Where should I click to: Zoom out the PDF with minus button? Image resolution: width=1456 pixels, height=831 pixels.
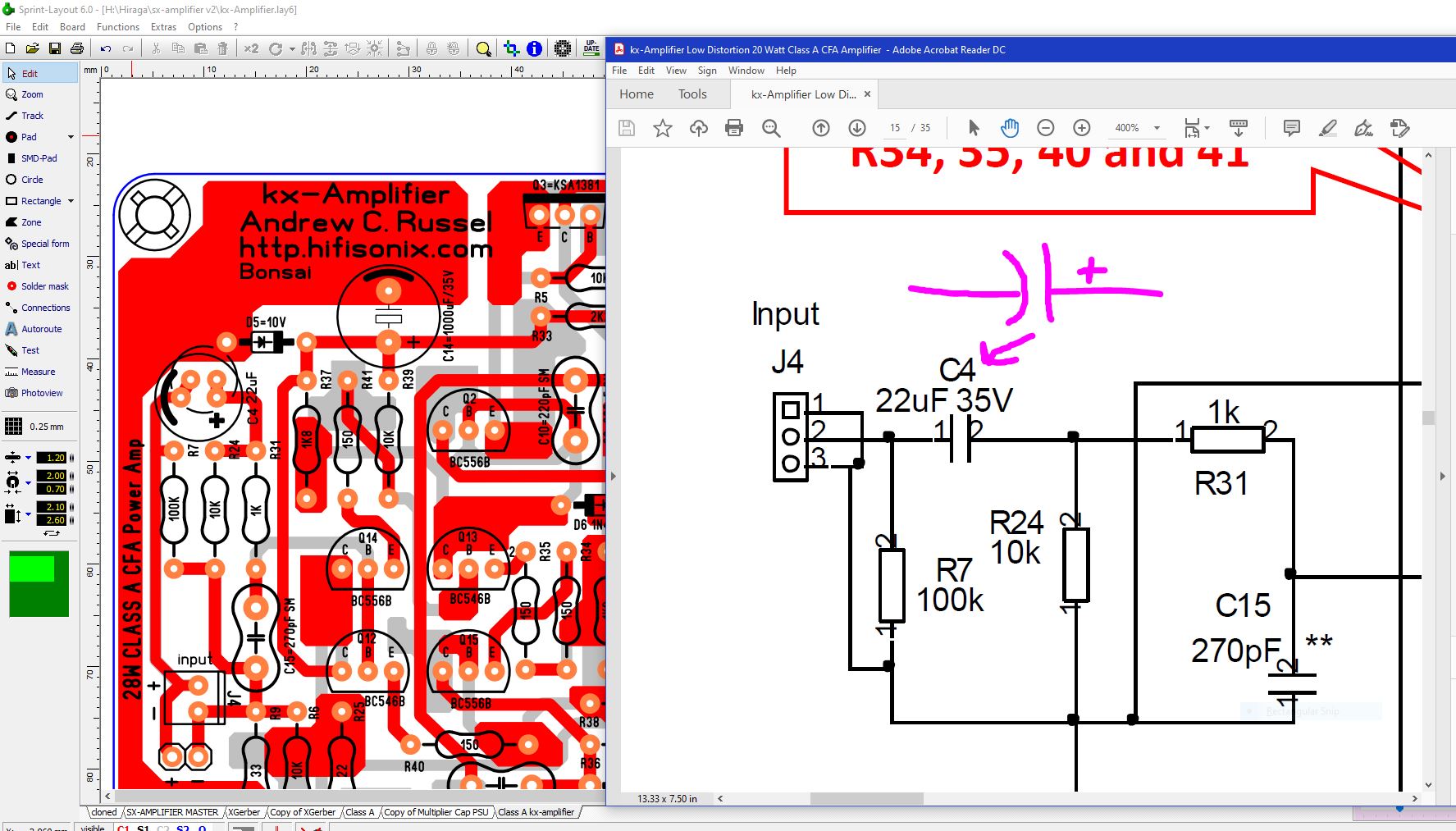(x=1046, y=128)
